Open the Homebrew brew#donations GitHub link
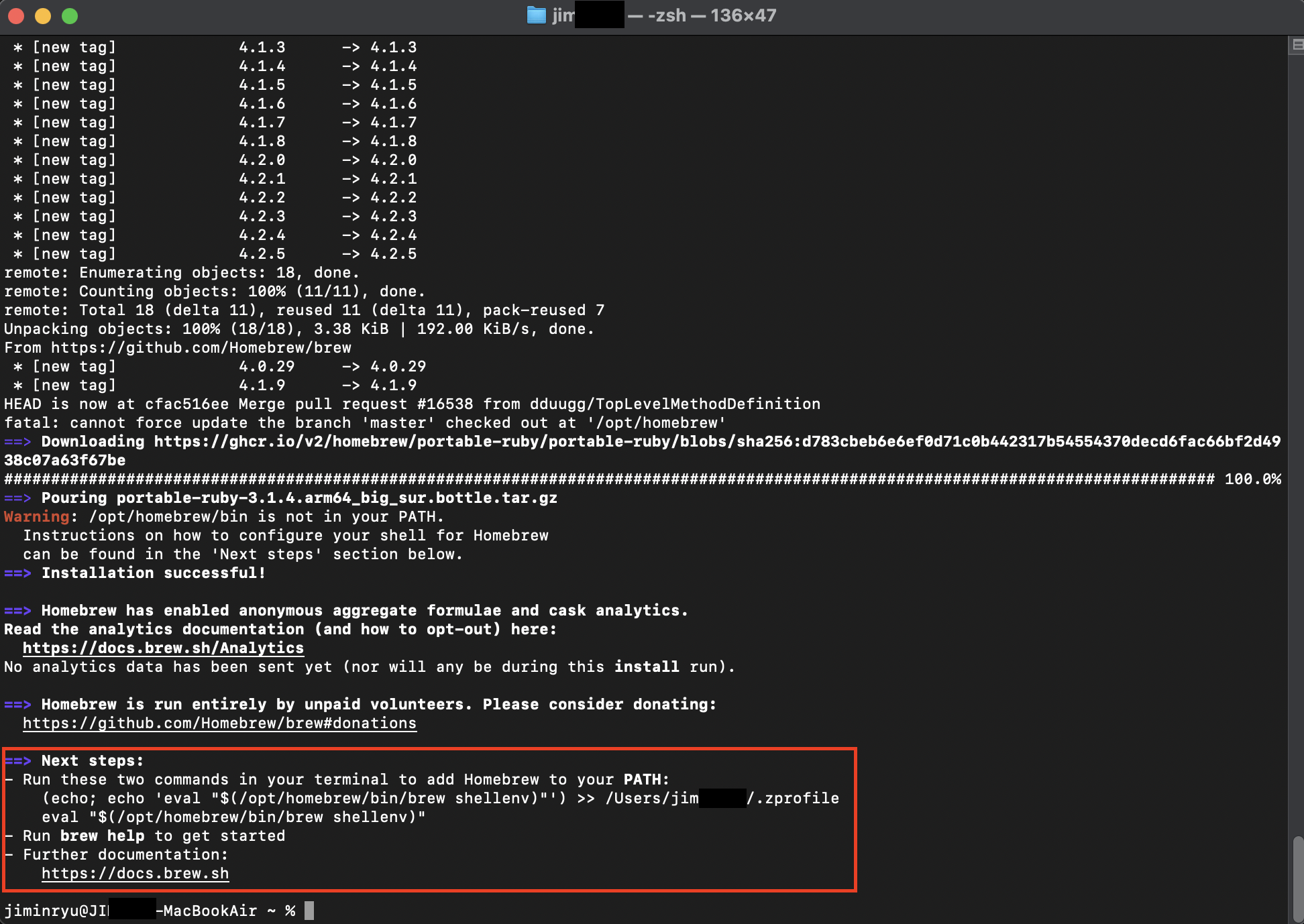Viewport: 1304px width, 924px height. pyautogui.click(x=219, y=723)
